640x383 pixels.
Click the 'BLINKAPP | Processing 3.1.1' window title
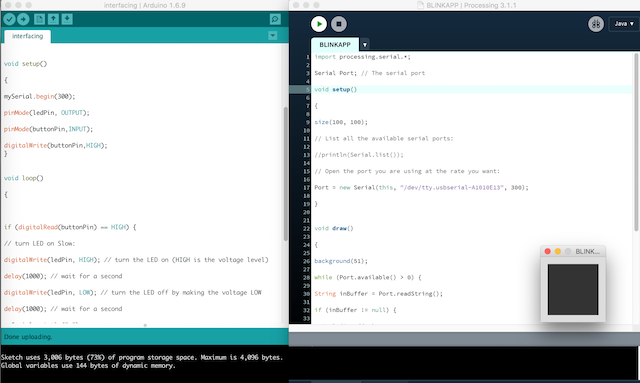tap(471, 5)
